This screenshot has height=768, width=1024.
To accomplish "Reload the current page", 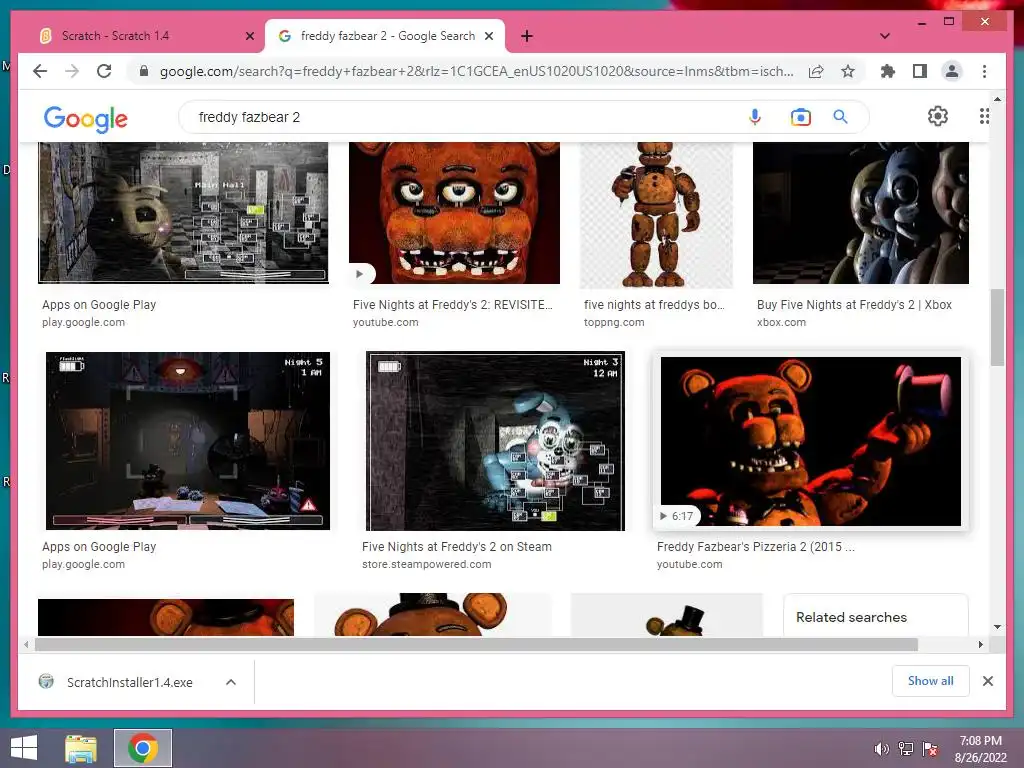I will tap(104, 71).
